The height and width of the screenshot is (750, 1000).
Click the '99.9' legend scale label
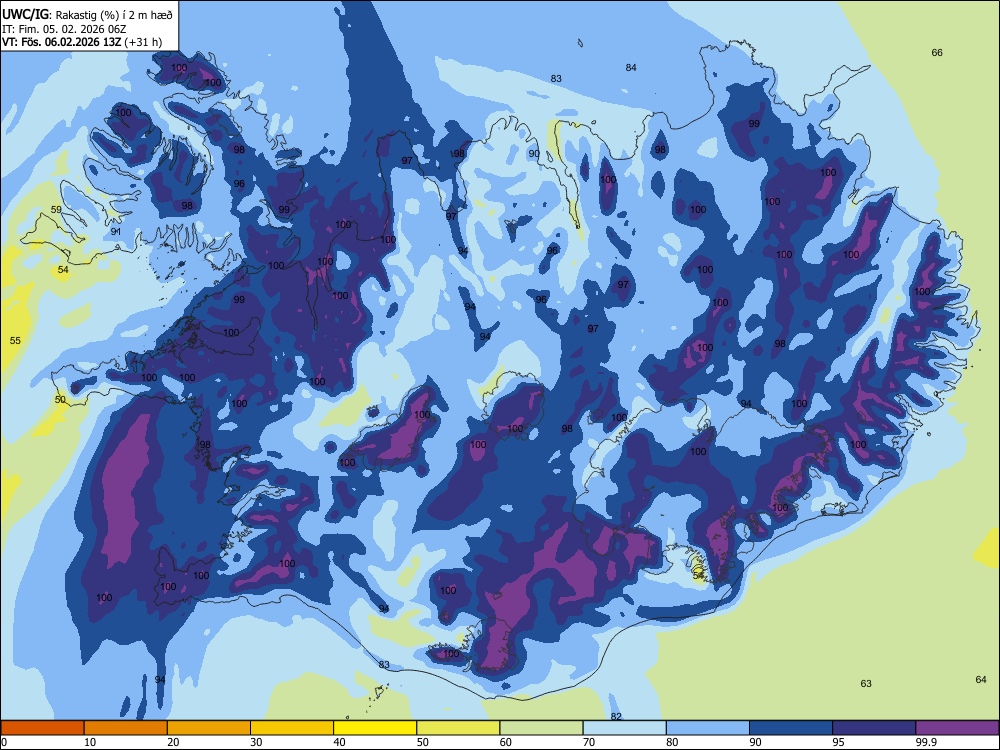point(926,742)
